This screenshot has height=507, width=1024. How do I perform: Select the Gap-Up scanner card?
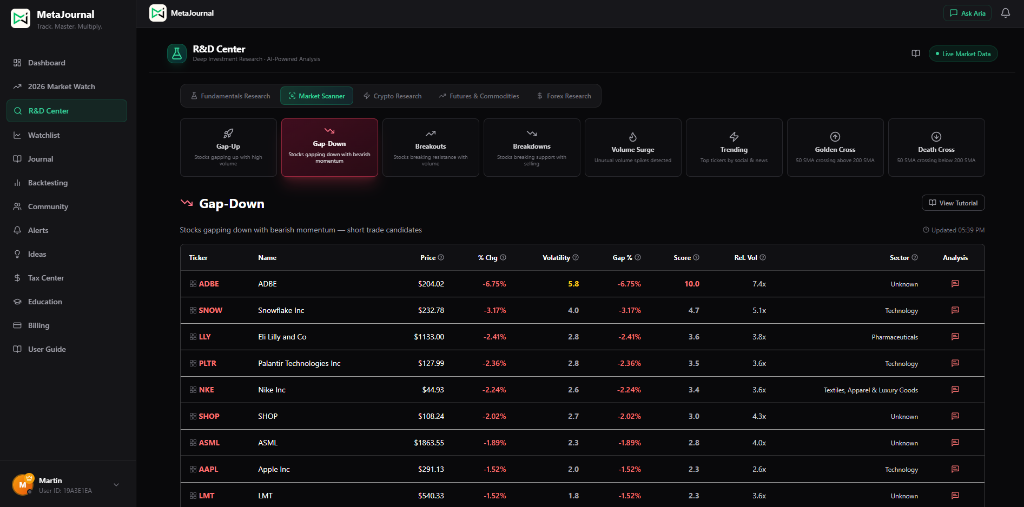click(229, 148)
